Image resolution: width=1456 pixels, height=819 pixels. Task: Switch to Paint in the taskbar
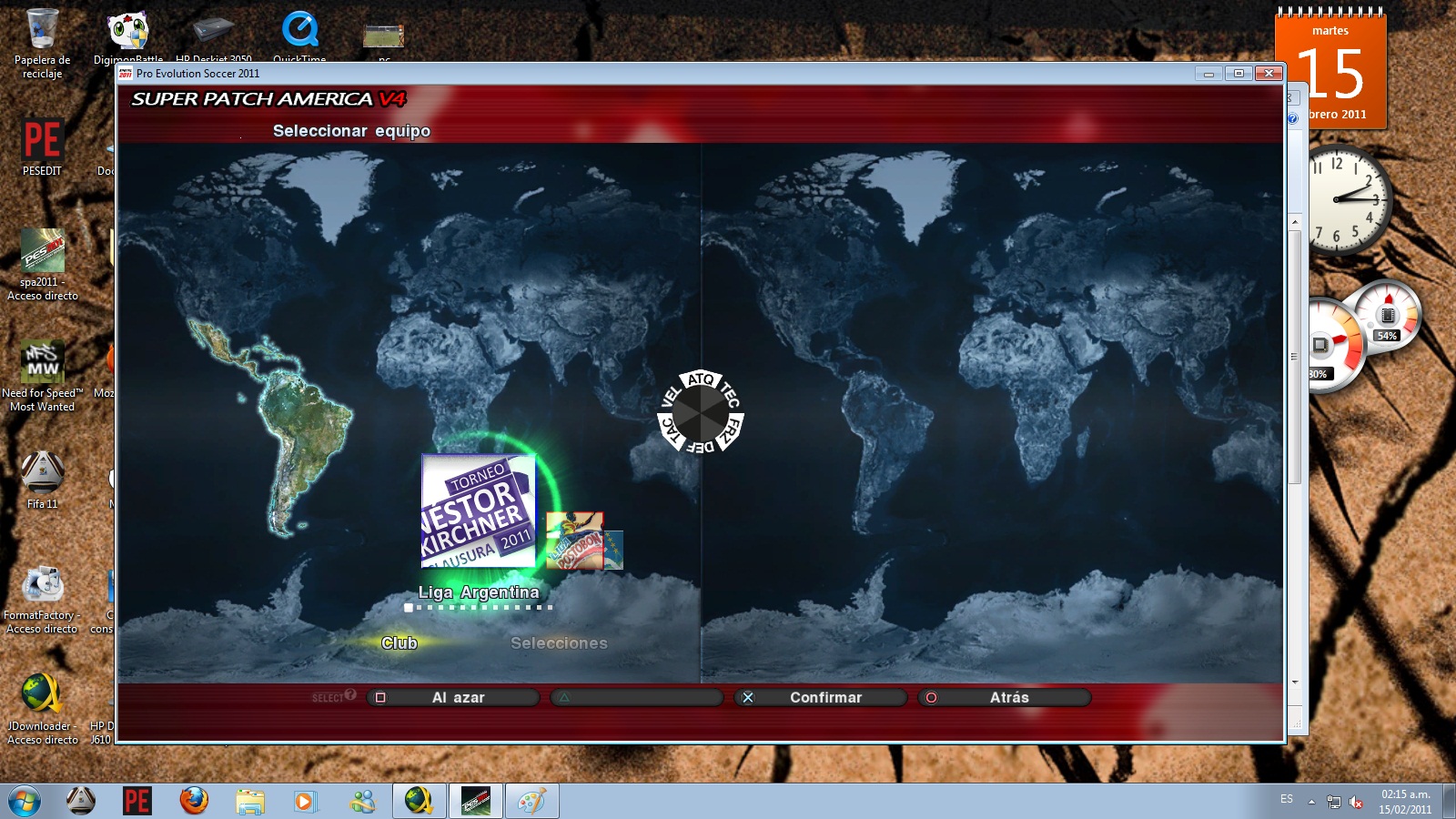(532, 801)
